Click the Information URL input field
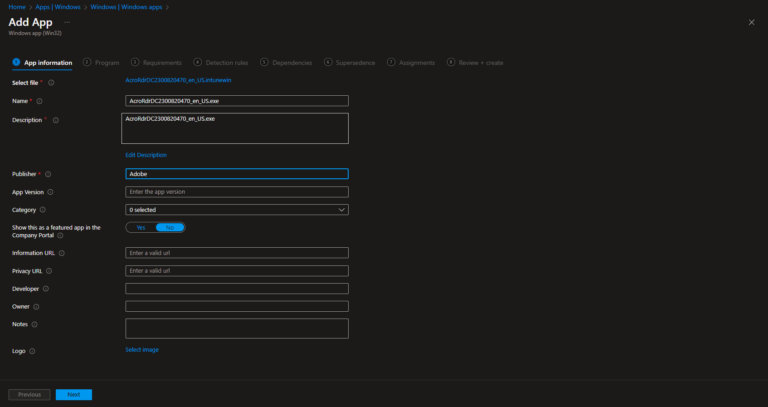 pyautogui.click(x=237, y=253)
